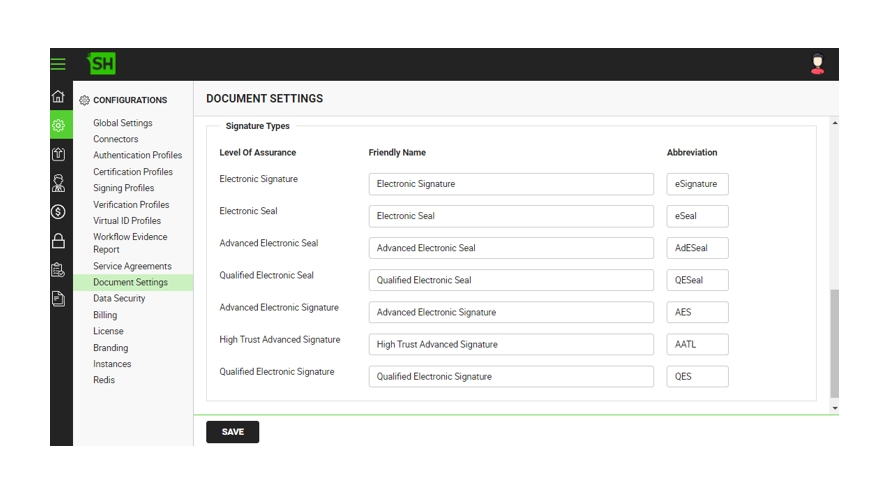Open Global Settings in configurations menu
The image size is (888, 490).
(x=123, y=123)
